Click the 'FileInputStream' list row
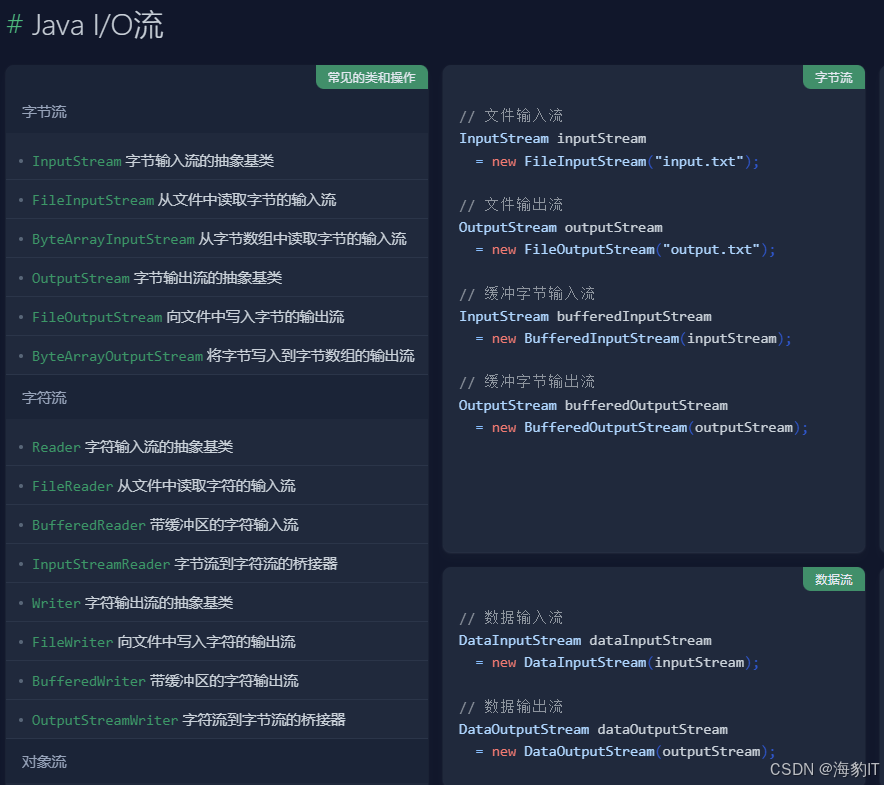Screen dimensions: 884x785 (217, 200)
